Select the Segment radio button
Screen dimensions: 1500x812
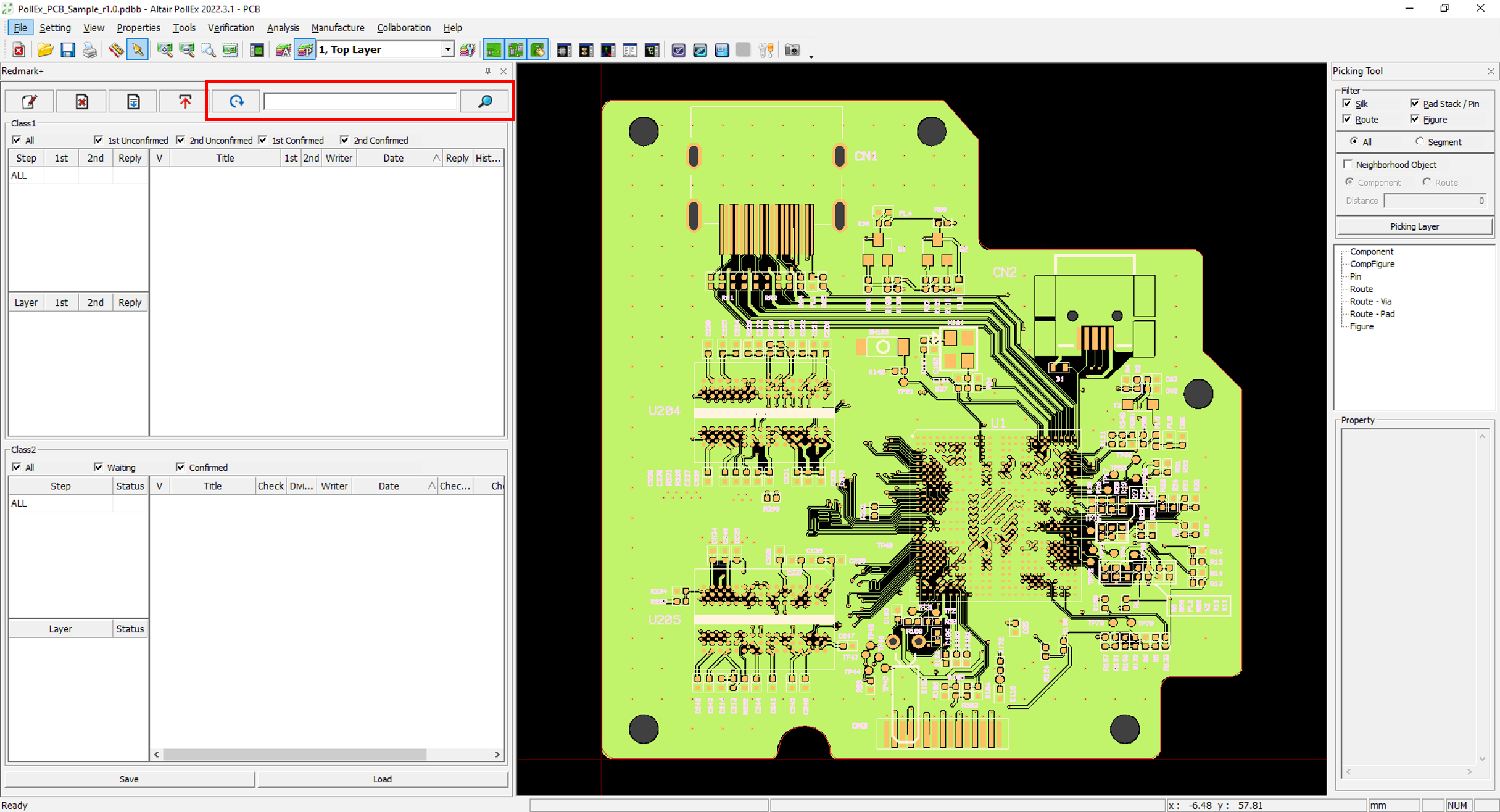coord(1420,141)
